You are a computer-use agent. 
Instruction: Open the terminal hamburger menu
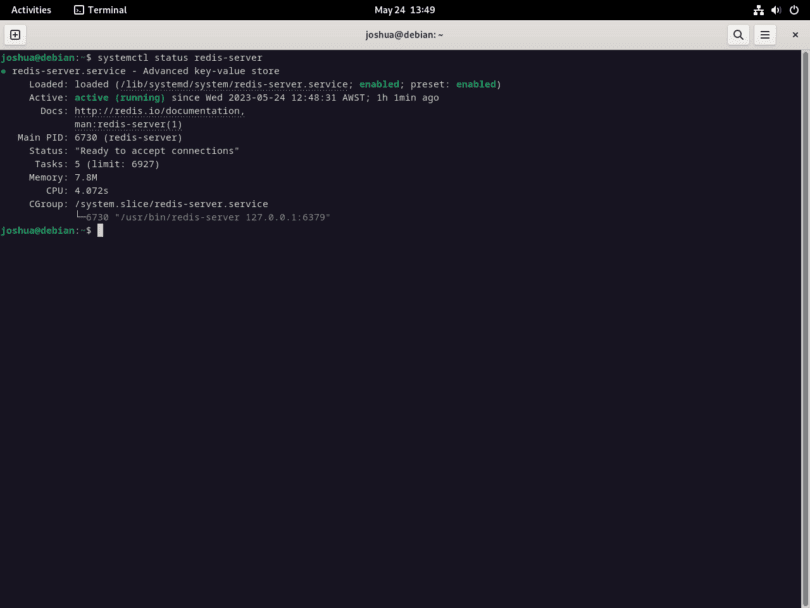point(764,33)
